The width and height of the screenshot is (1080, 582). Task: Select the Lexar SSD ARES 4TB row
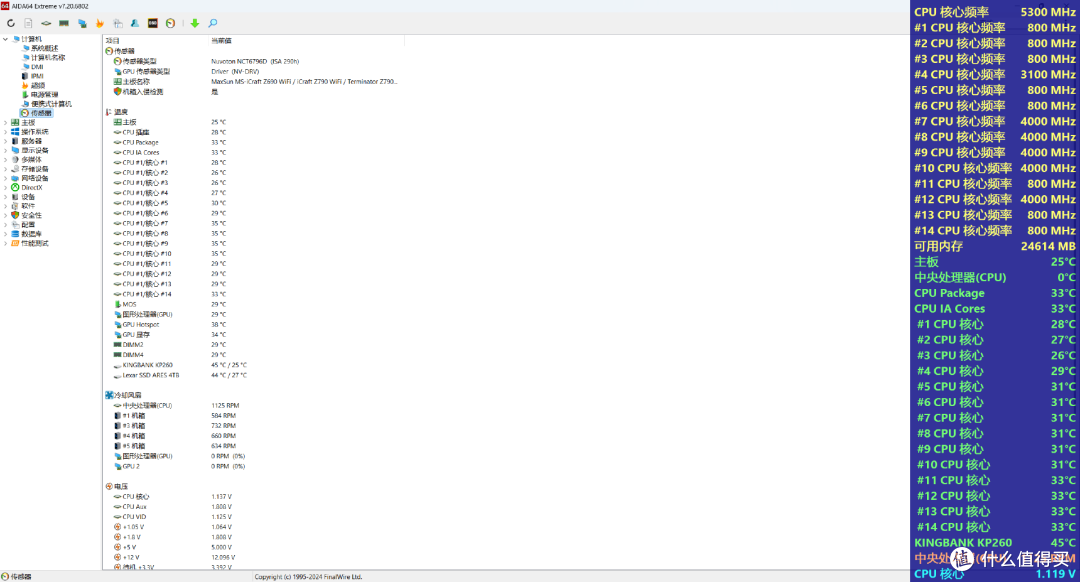[180, 375]
